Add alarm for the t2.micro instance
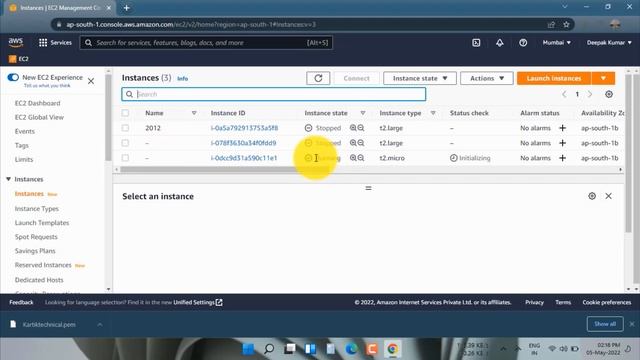The height and width of the screenshot is (360, 640). tap(562, 158)
